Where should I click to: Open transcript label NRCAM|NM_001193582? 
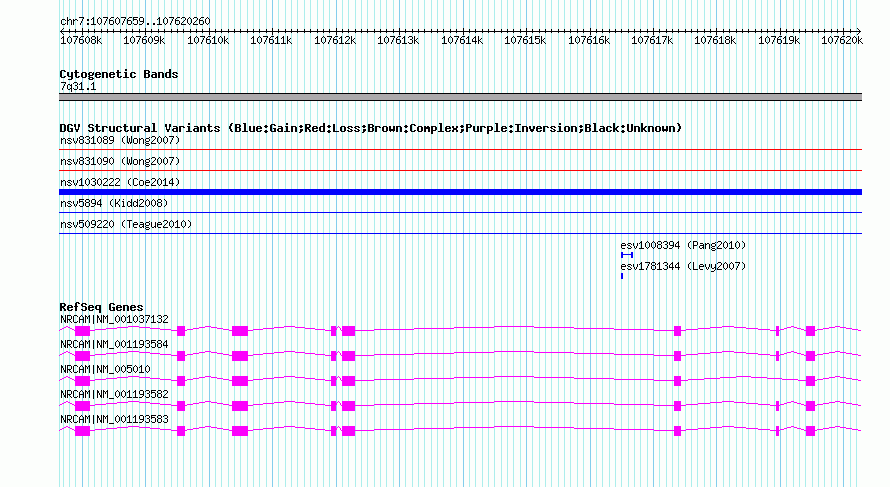click(x=114, y=394)
